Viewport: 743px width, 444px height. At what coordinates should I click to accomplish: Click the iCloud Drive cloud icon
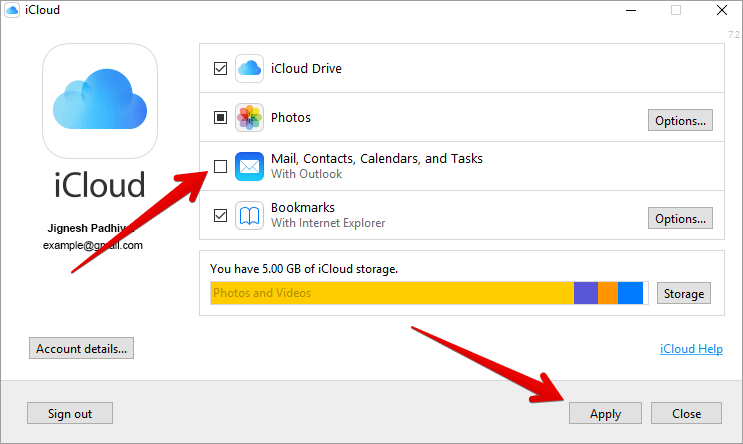tap(249, 69)
